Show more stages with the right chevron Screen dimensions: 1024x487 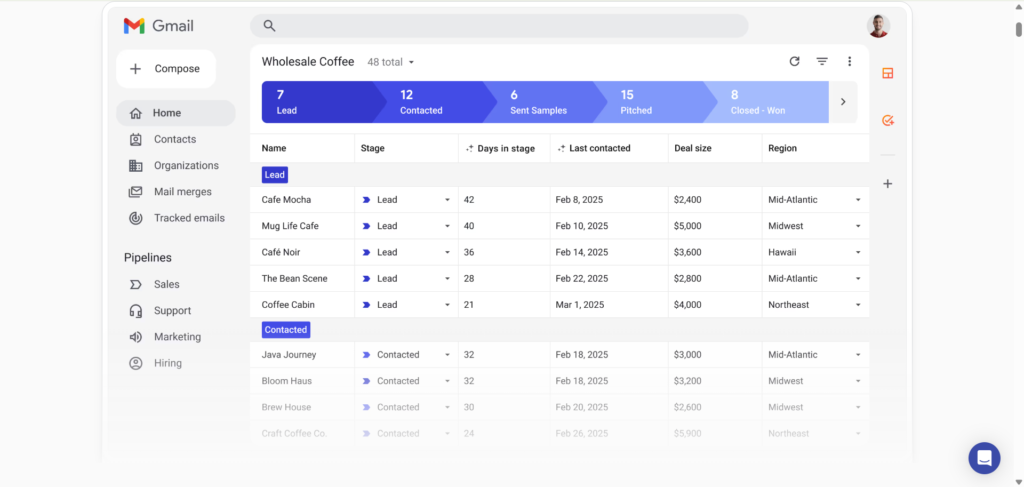click(x=843, y=102)
